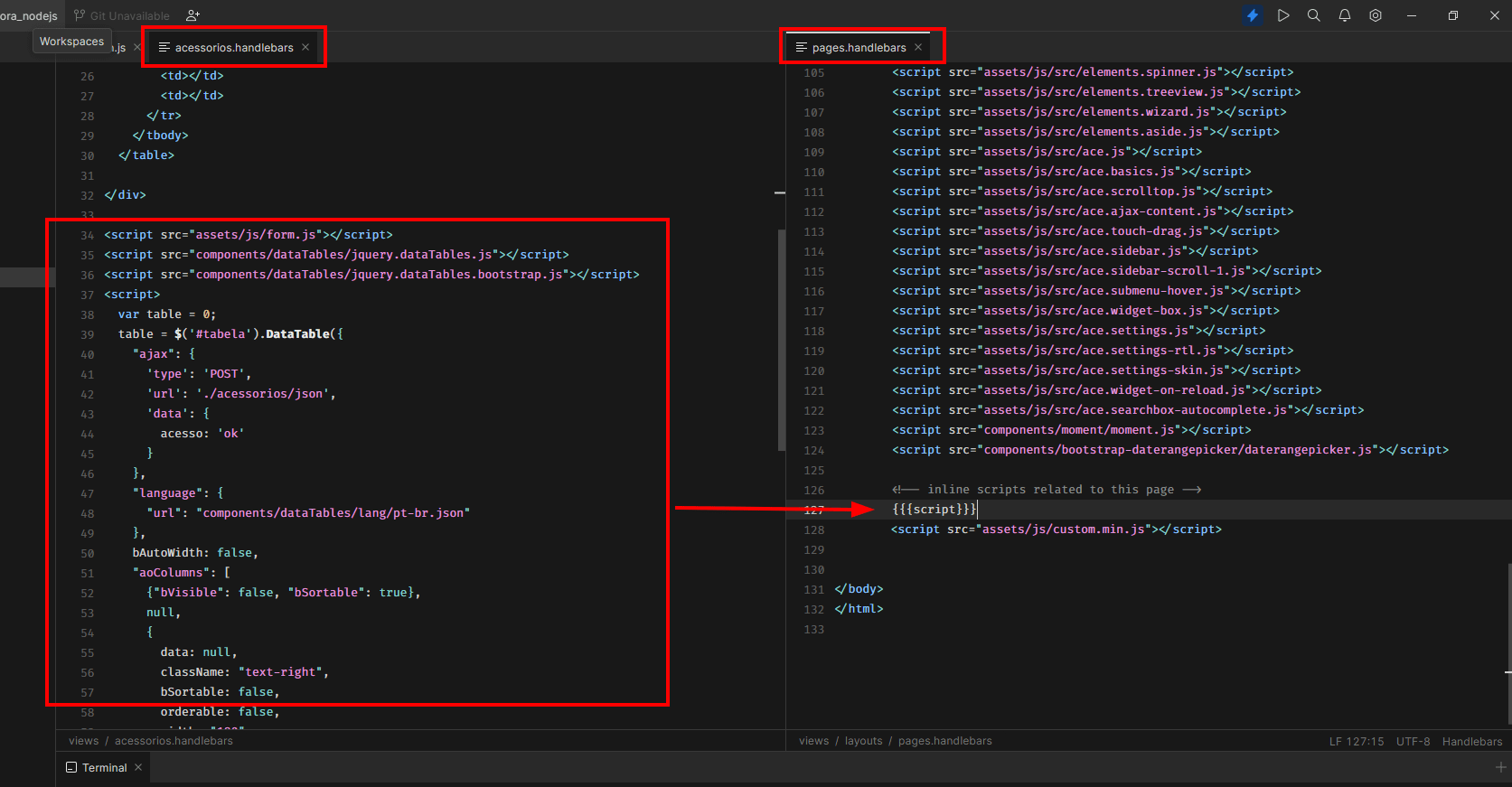The width and height of the screenshot is (1512, 787).
Task: Click Handlebars language mode in status bar
Action: pyautogui.click(x=1472, y=741)
